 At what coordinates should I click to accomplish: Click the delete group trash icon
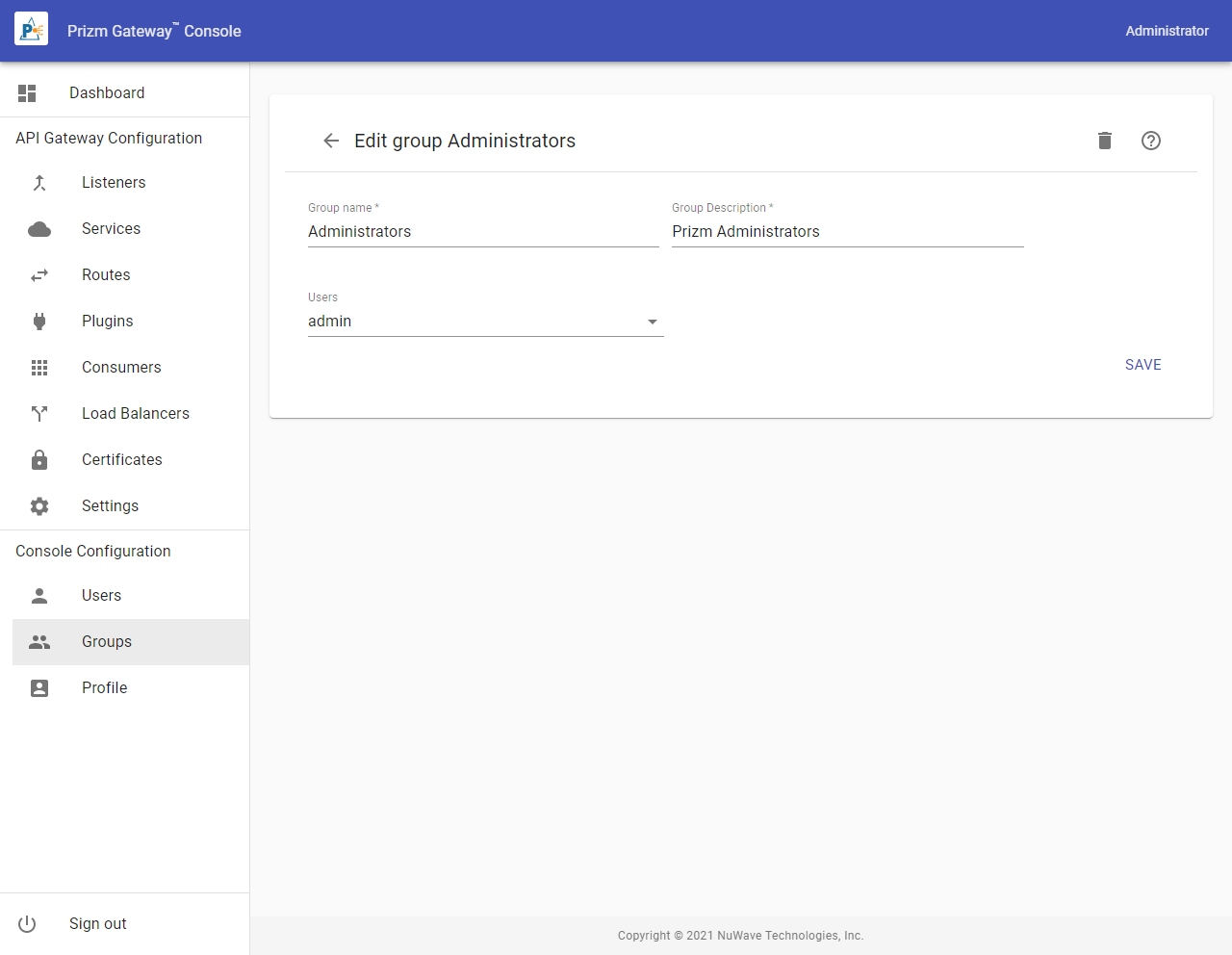pos(1105,141)
